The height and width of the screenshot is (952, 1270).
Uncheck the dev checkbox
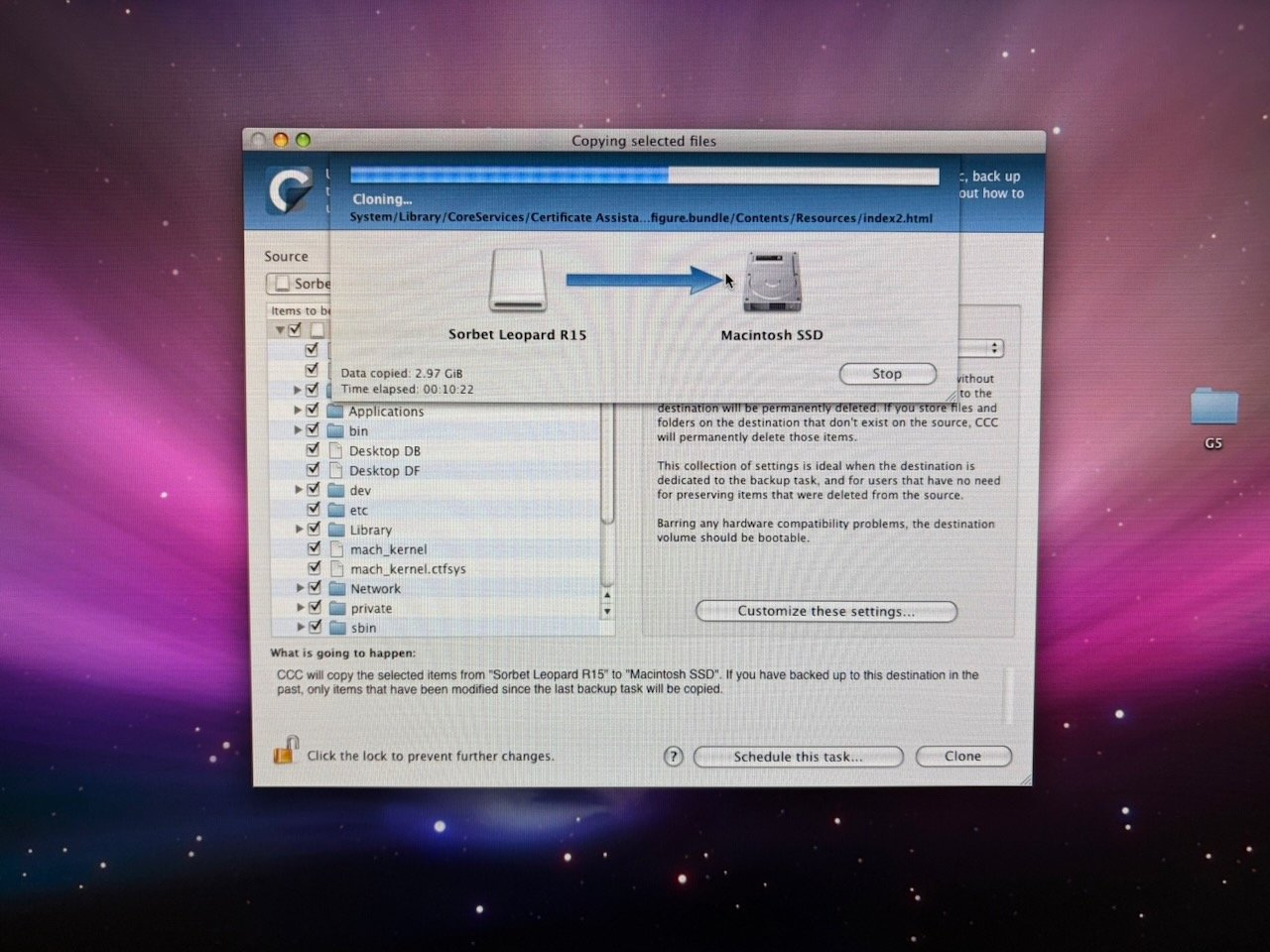[x=313, y=489]
